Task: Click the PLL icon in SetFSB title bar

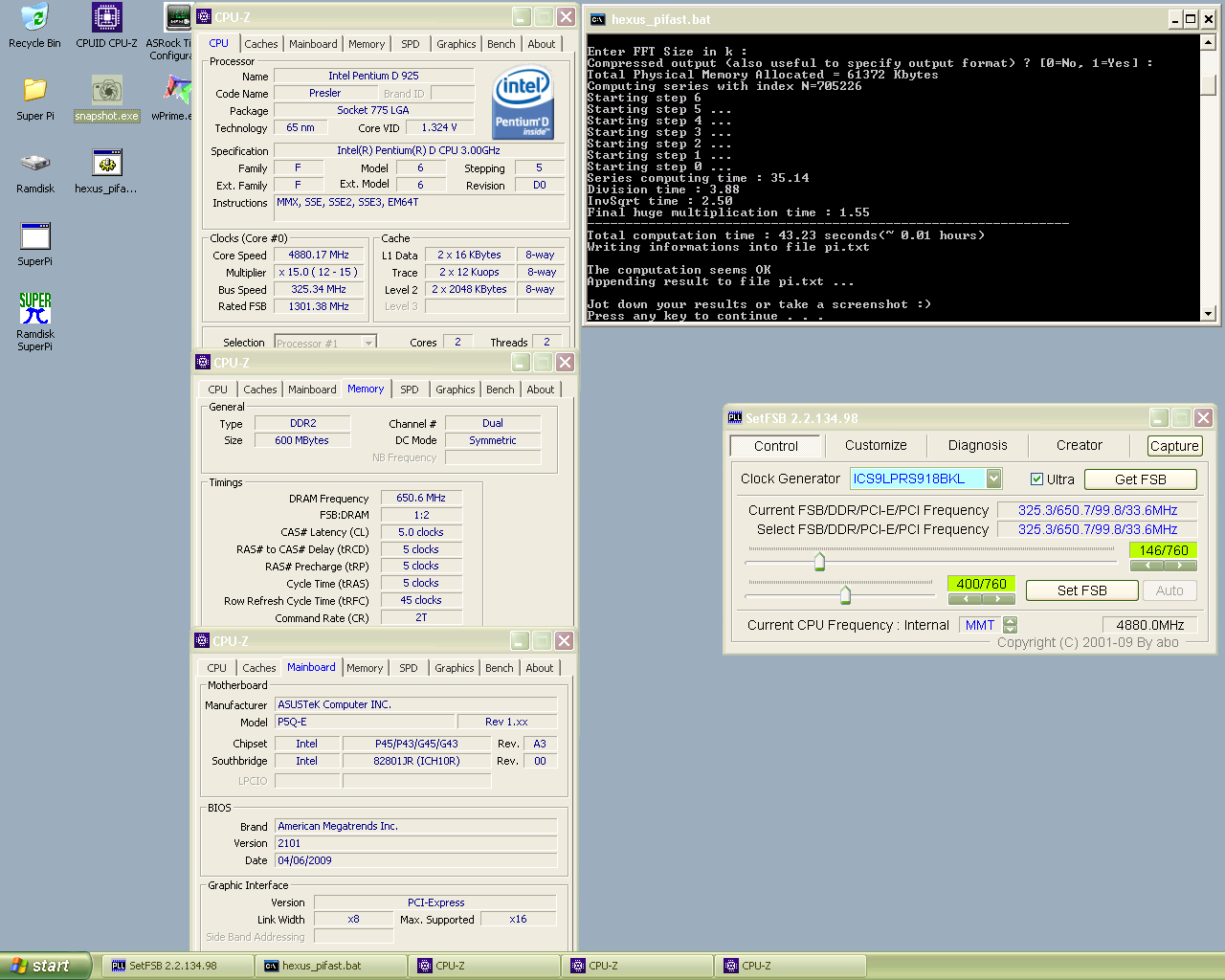Action: 735,417
